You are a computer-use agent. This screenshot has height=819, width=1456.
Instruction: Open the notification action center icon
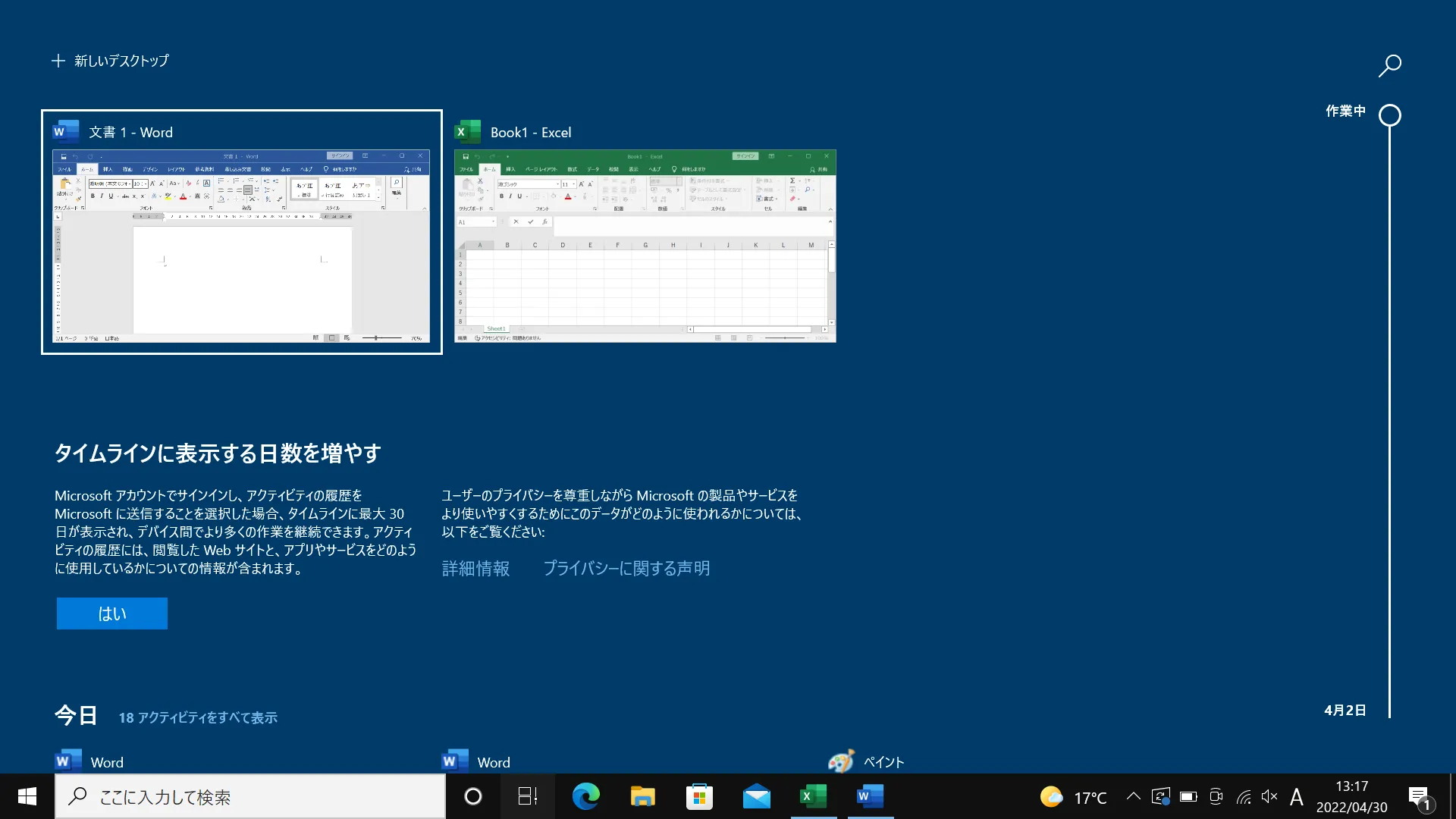click(1420, 797)
